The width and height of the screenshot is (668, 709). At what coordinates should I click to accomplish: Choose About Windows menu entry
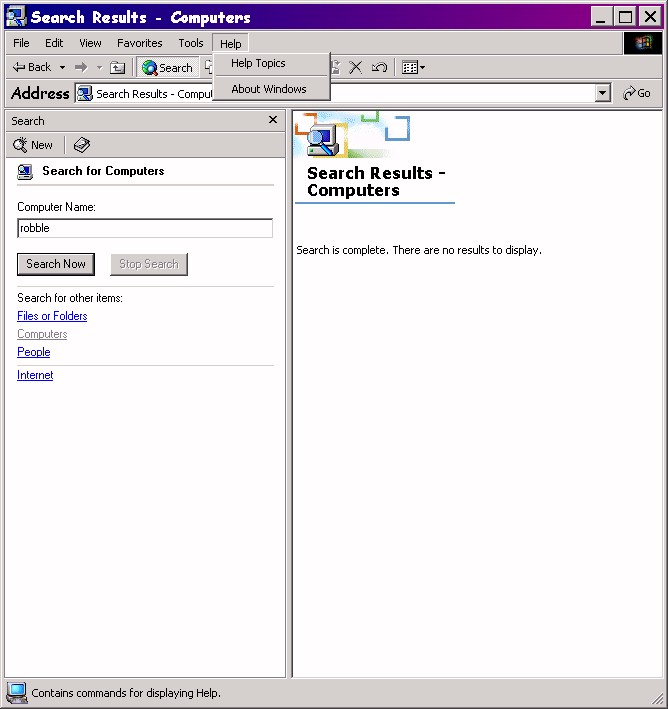[x=271, y=89]
